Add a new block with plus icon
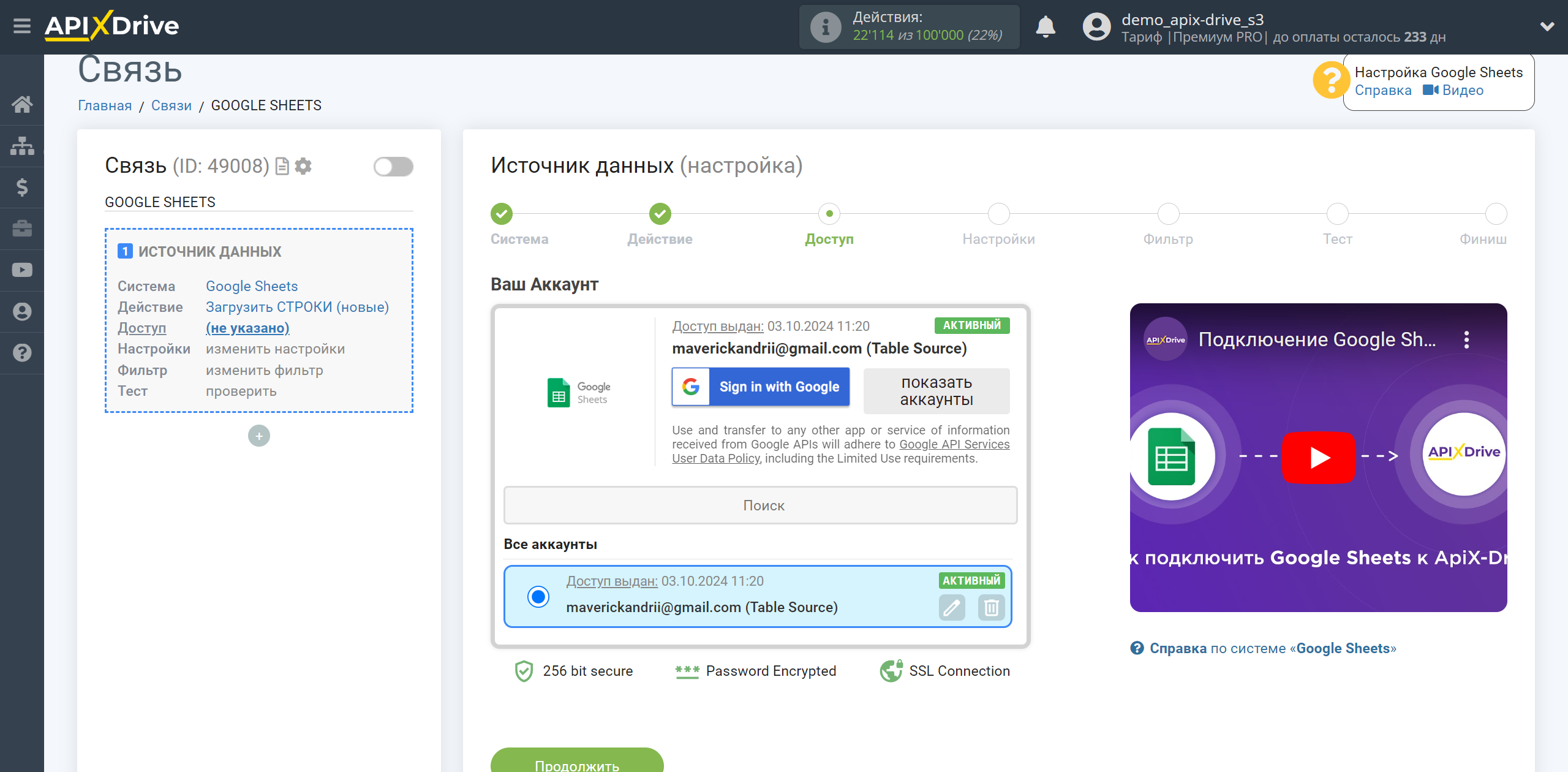 259,436
